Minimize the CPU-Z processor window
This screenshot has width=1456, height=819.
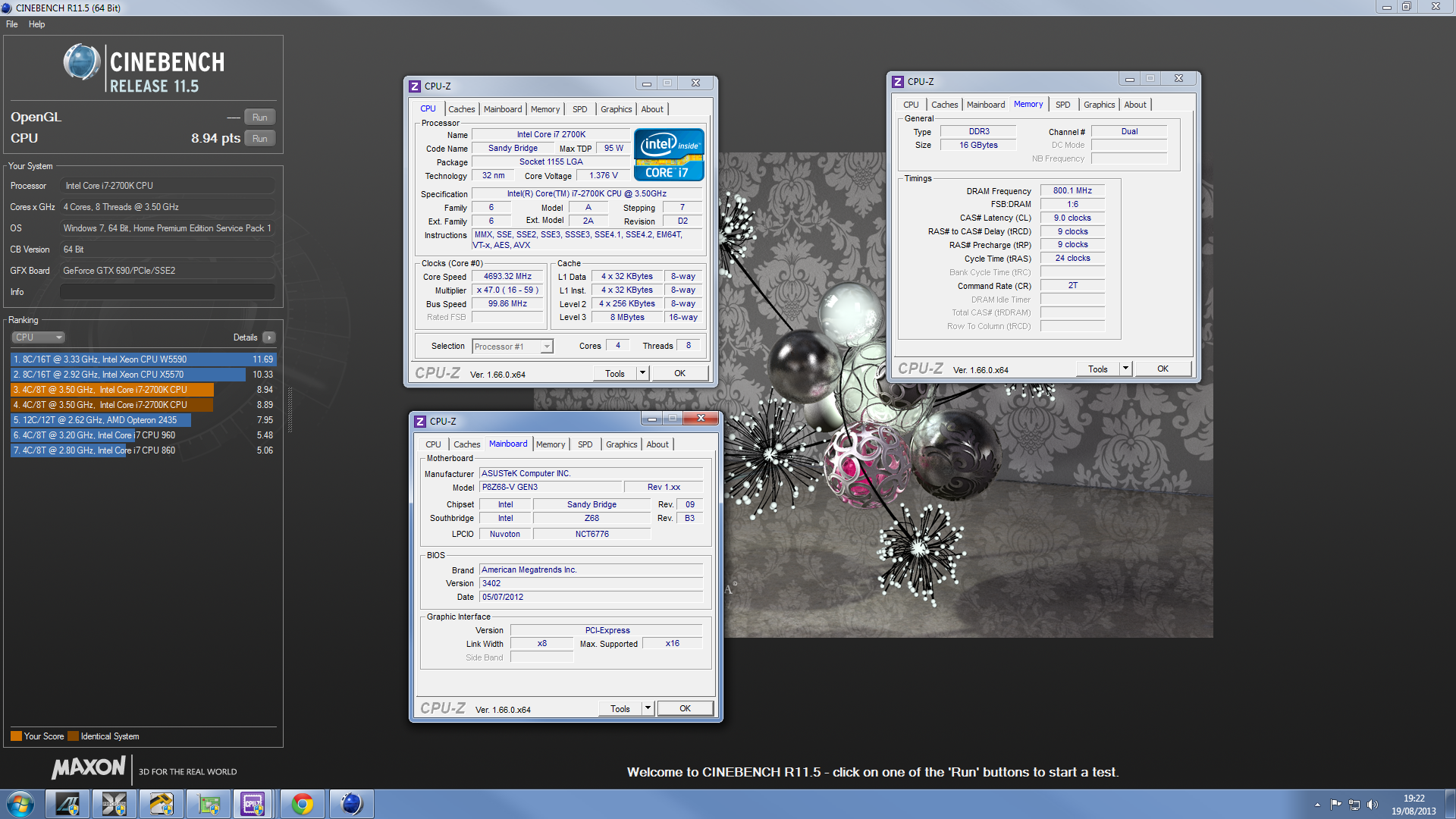pyautogui.click(x=647, y=83)
